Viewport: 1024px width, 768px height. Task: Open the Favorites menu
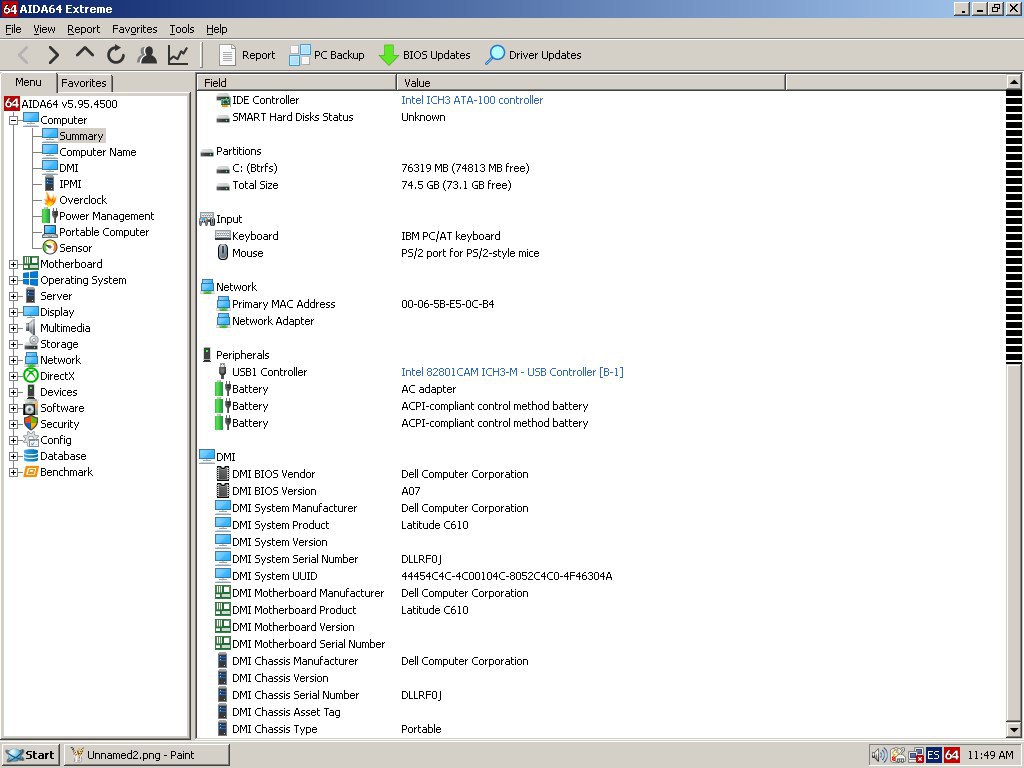135,29
